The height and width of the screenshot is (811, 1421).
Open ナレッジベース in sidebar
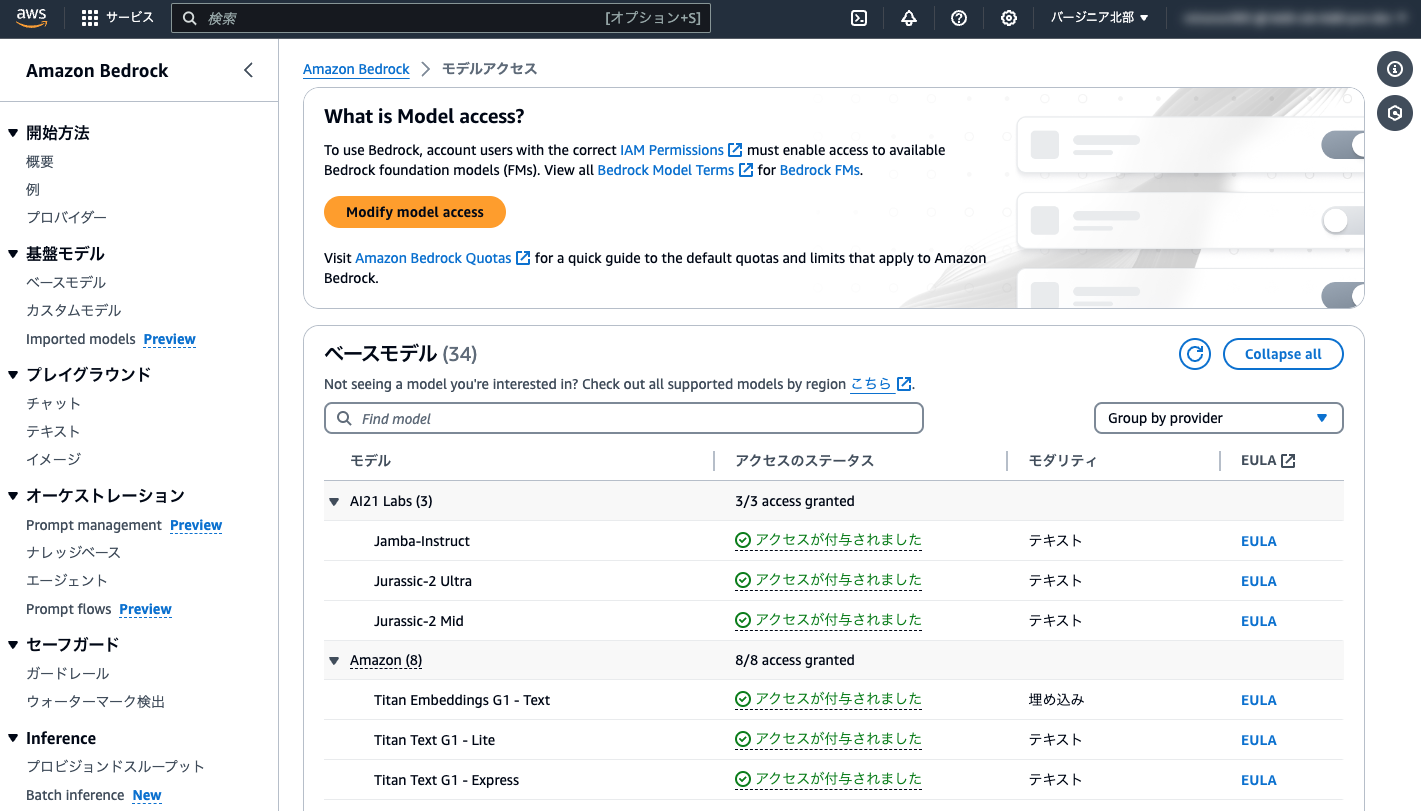coord(73,553)
